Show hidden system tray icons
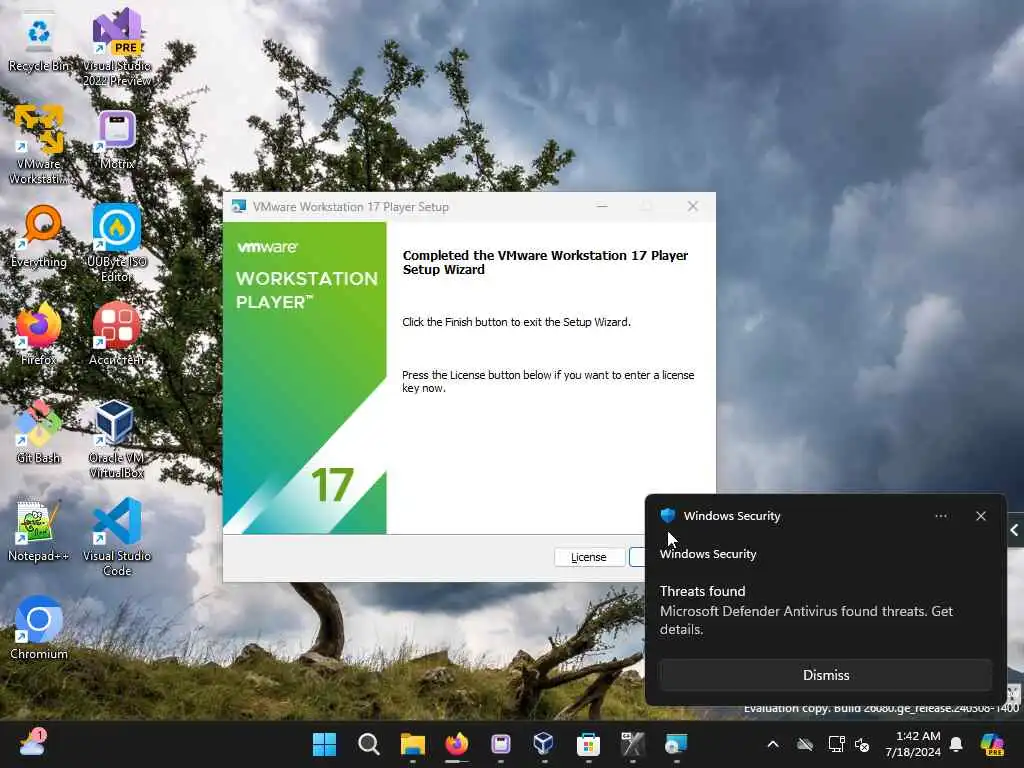The width and height of the screenshot is (1024, 768). [773, 744]
